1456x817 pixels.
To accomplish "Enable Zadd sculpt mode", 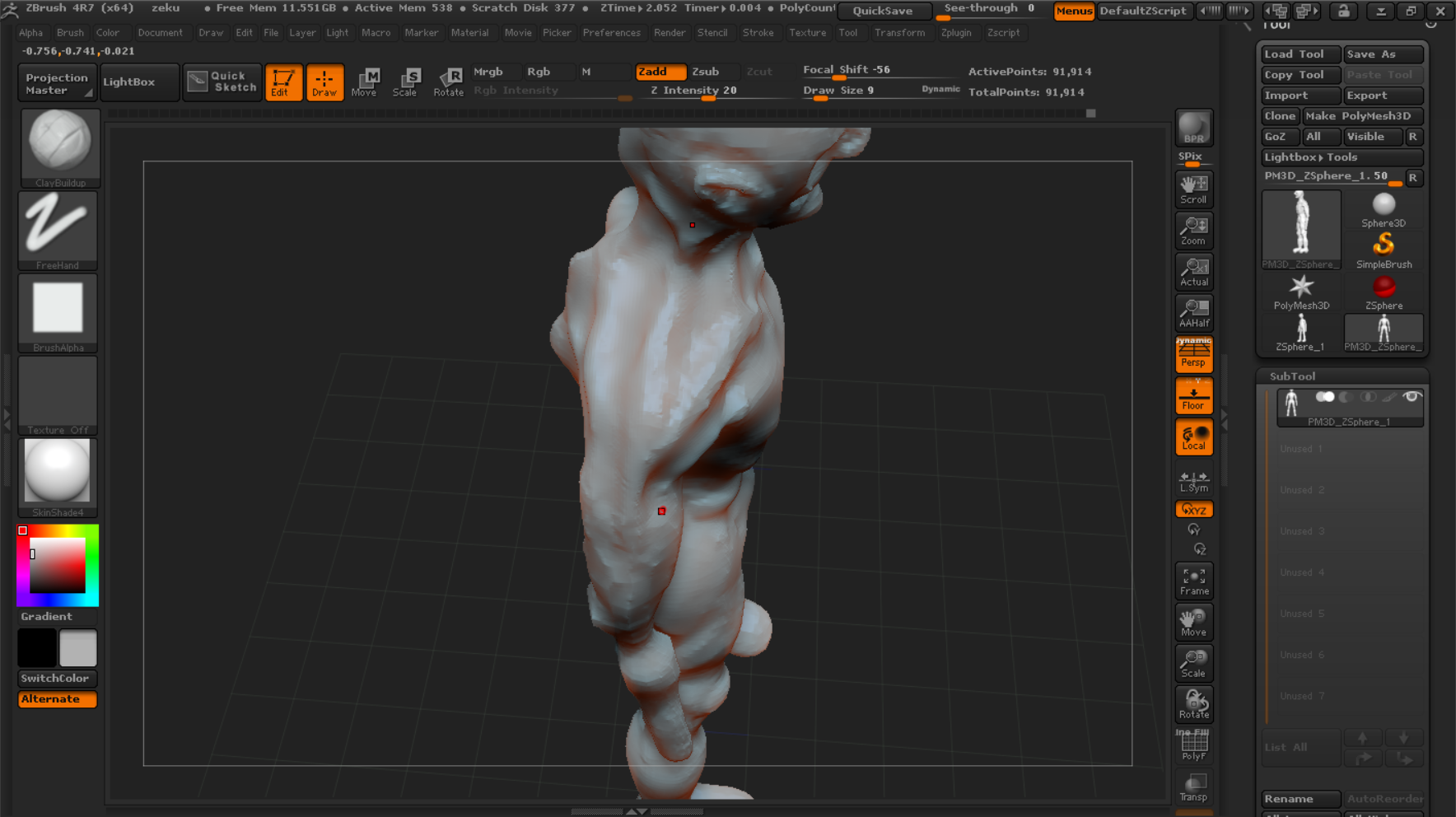I will click(660, 72).
